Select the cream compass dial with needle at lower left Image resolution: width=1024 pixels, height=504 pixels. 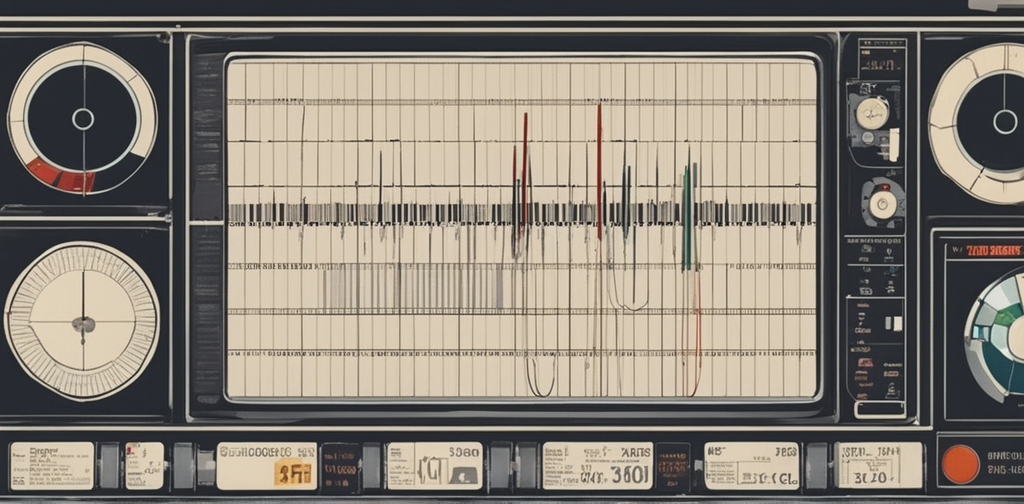coord(82,321)
